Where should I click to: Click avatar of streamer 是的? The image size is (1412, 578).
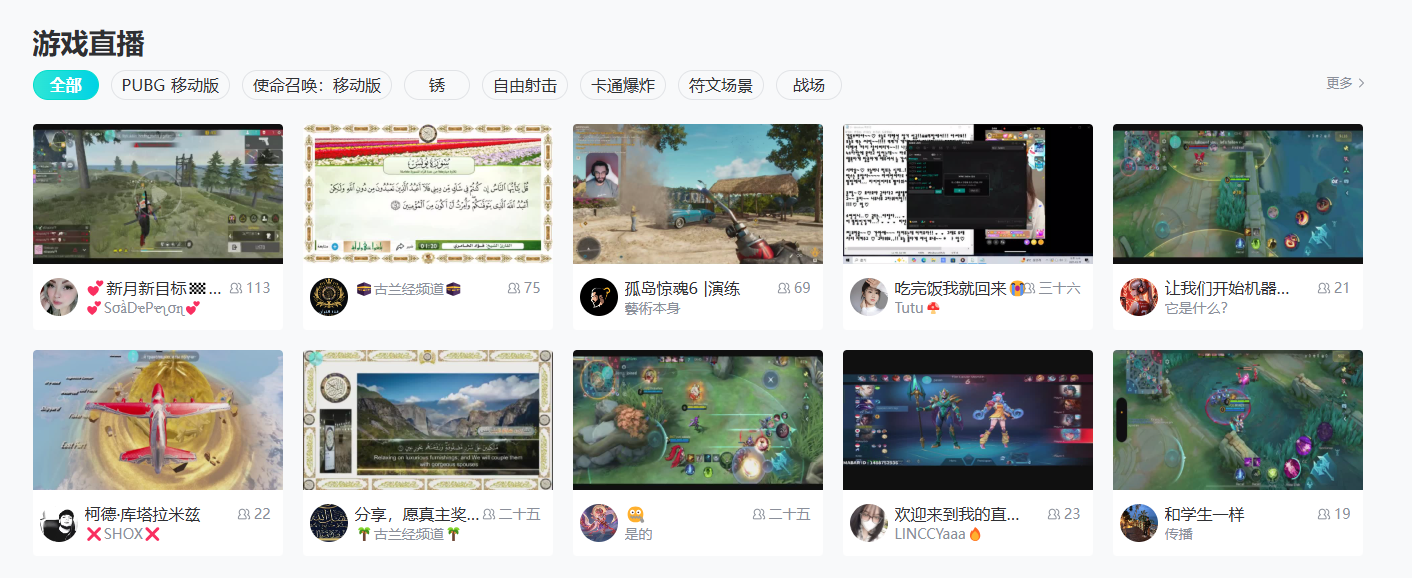click(x=599, y=523)
